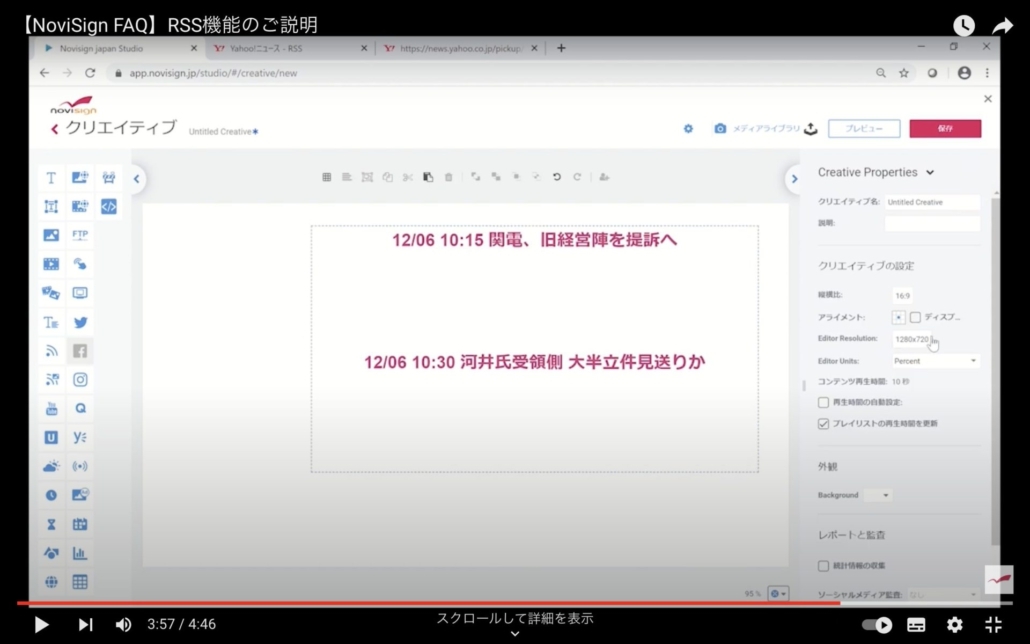Image resolution: width=1030 pixels, height=644 pixels.
Task: Select the Ustream U widget icon
Action: [51, 438]
